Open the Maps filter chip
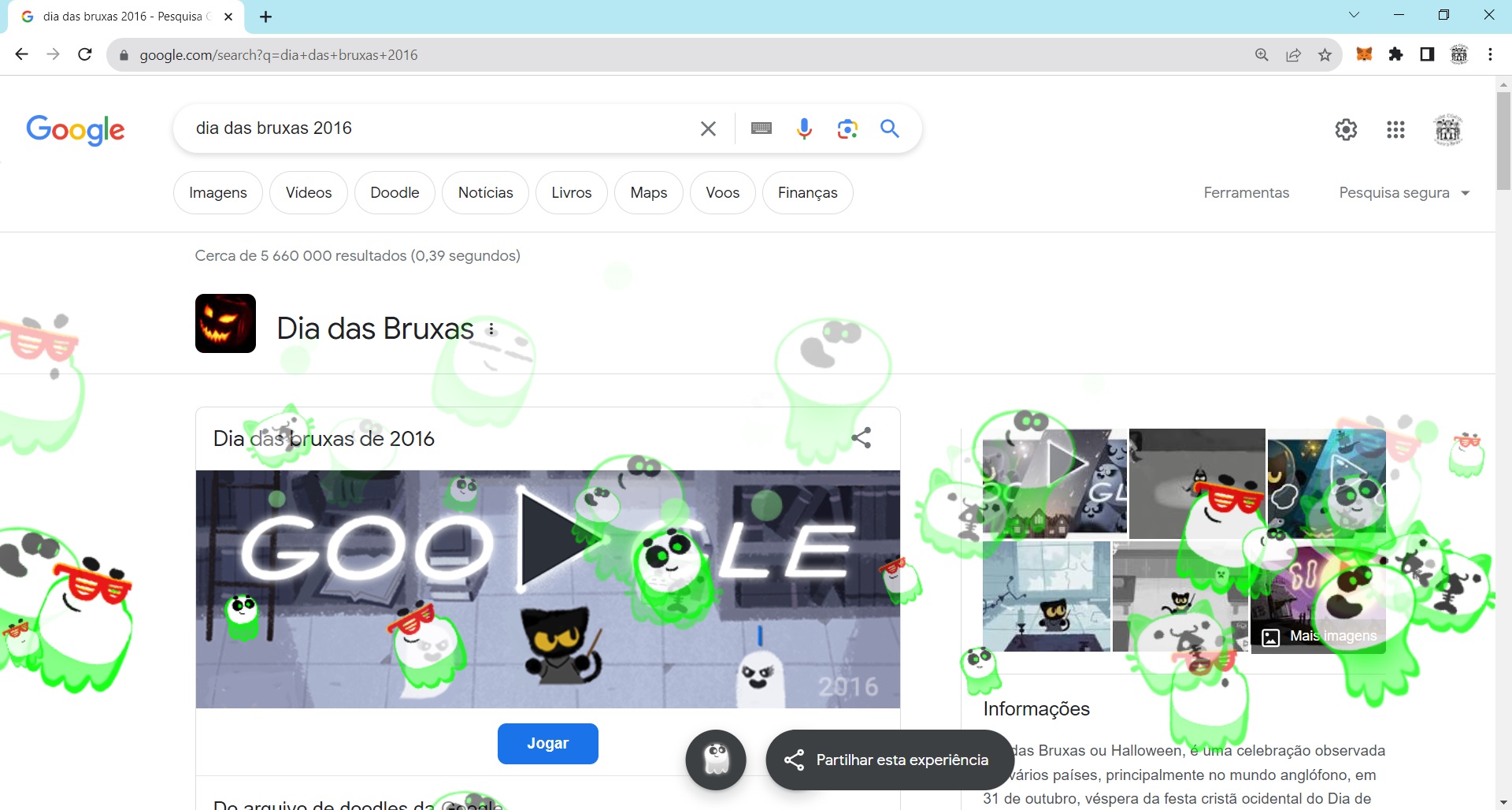 coord(649,192)
